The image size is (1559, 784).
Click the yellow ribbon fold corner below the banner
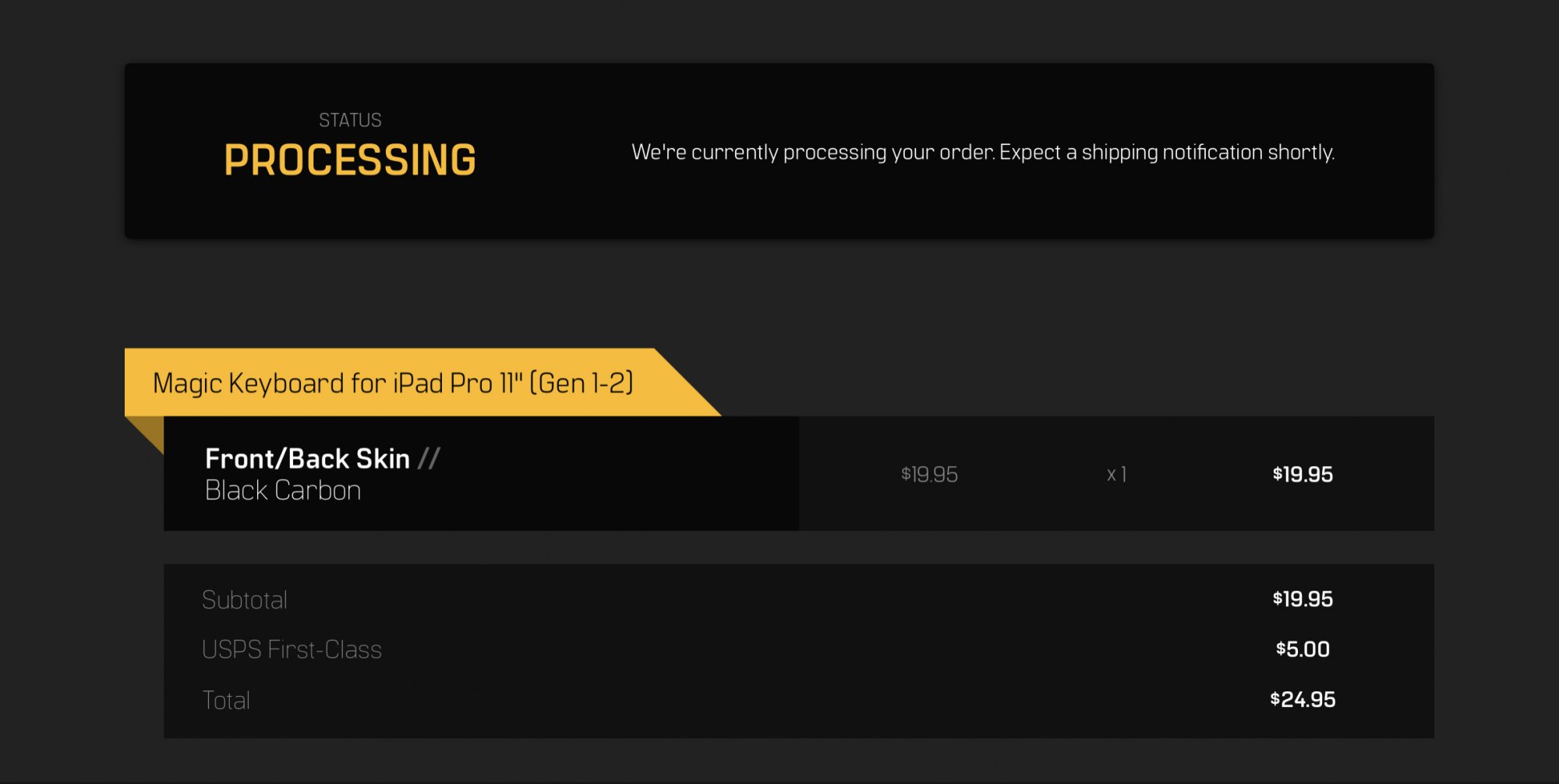(149, 430)
